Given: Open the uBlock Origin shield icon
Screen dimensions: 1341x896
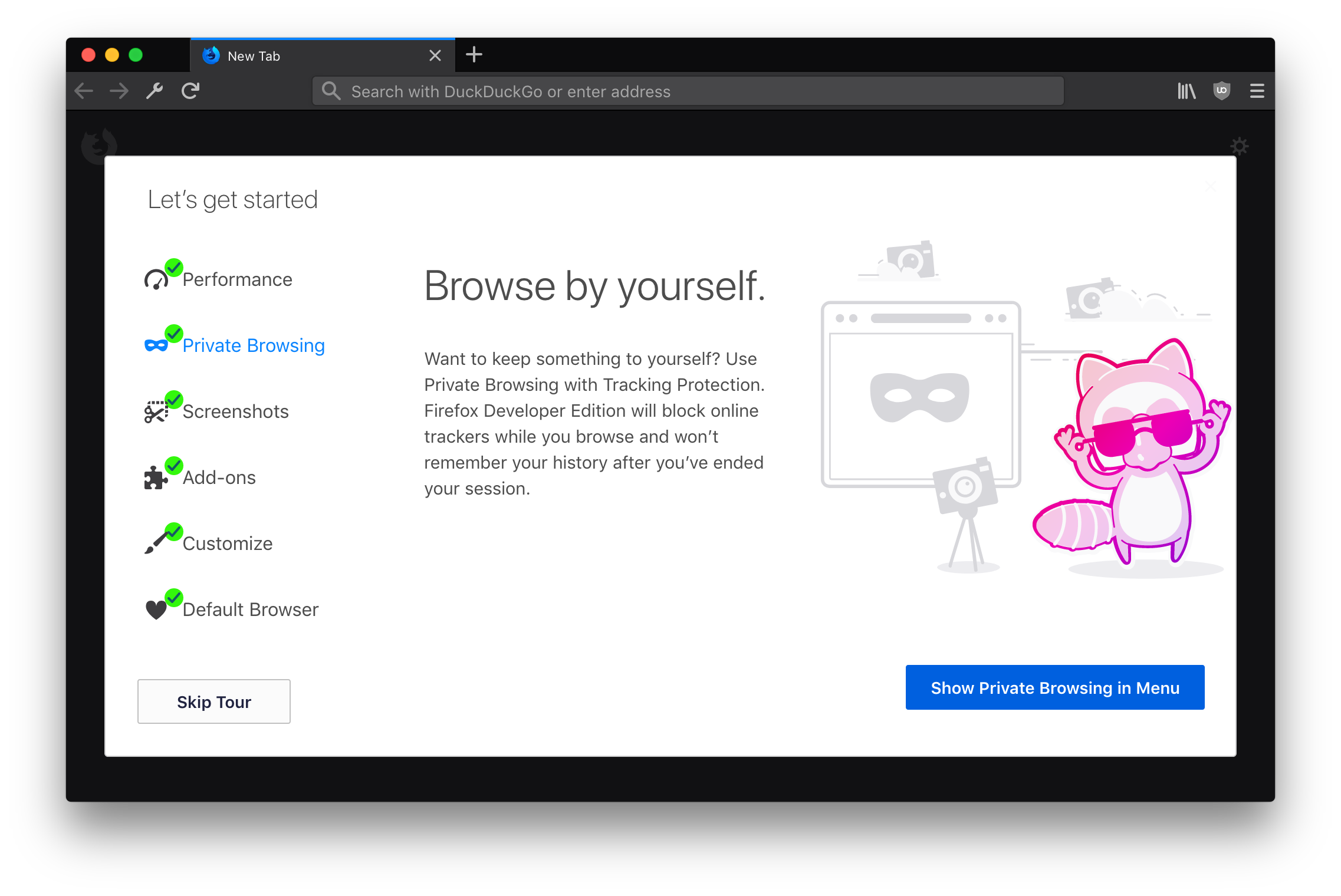Looking at the screenshot, I should click(x=1221, y=91).
